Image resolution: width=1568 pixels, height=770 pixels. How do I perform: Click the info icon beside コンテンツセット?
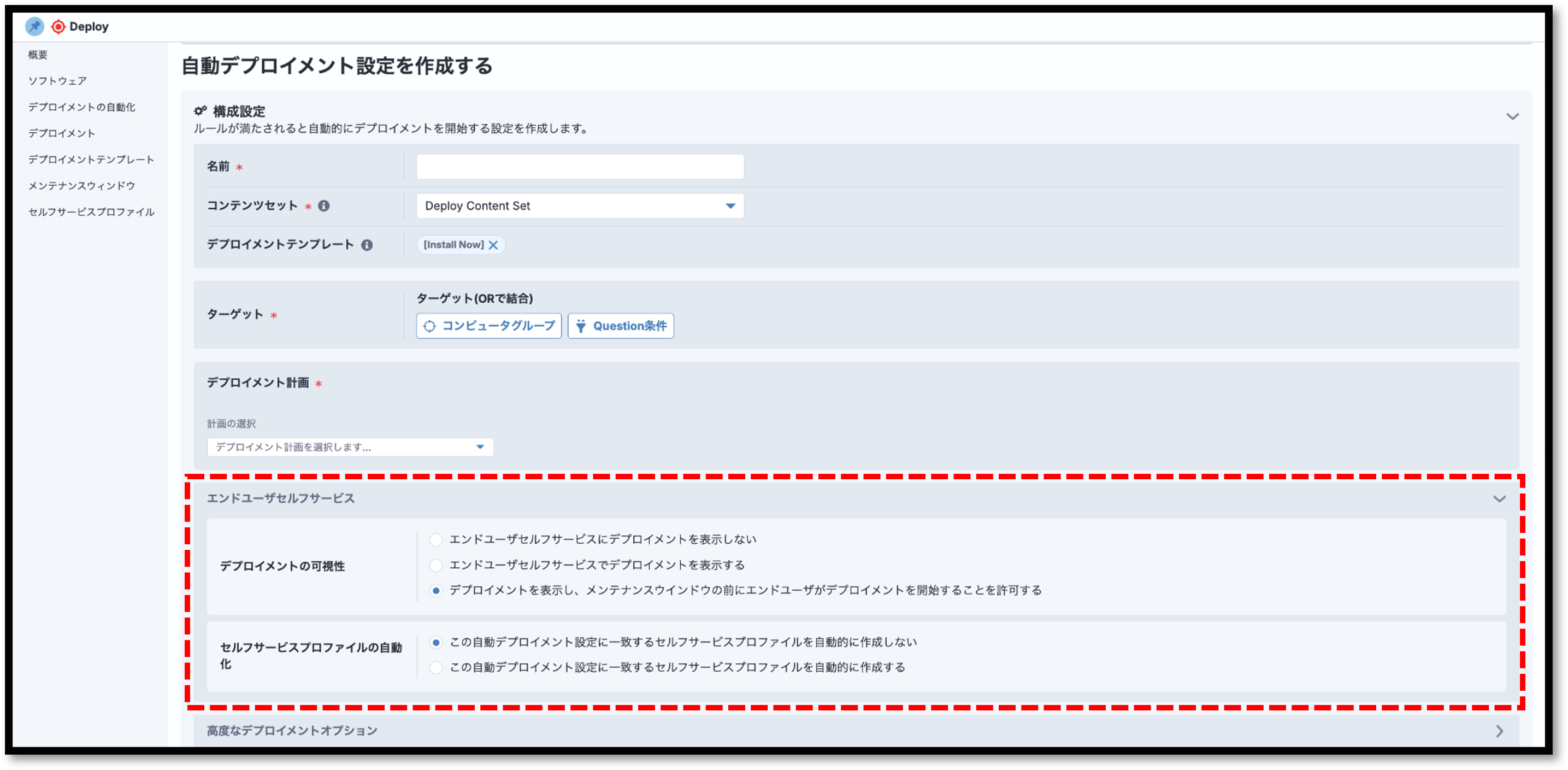click(324, 205)
